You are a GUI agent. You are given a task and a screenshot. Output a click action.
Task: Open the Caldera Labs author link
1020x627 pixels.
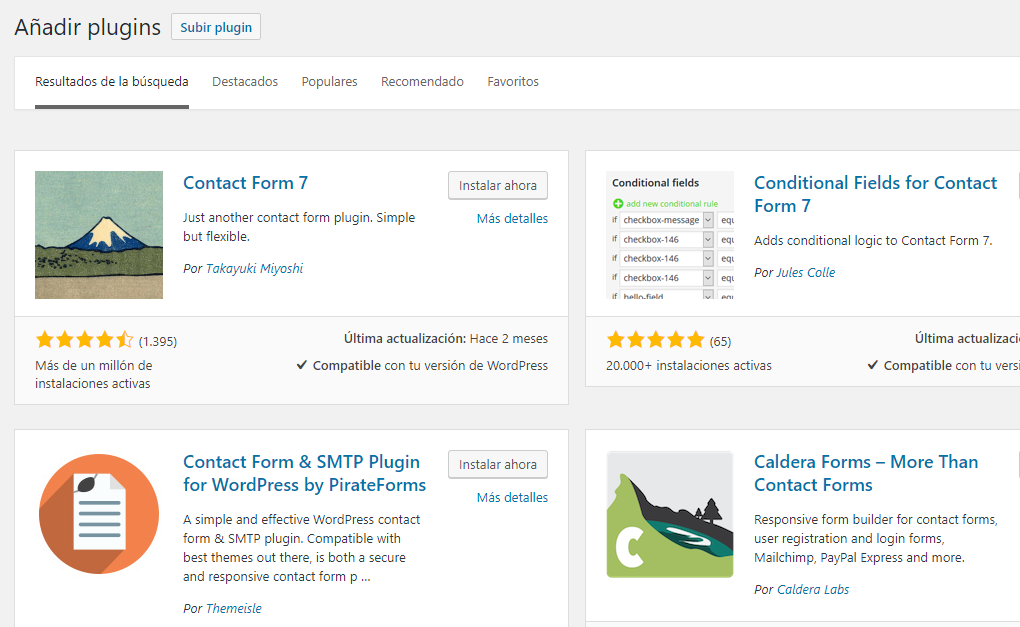(813, 590)
